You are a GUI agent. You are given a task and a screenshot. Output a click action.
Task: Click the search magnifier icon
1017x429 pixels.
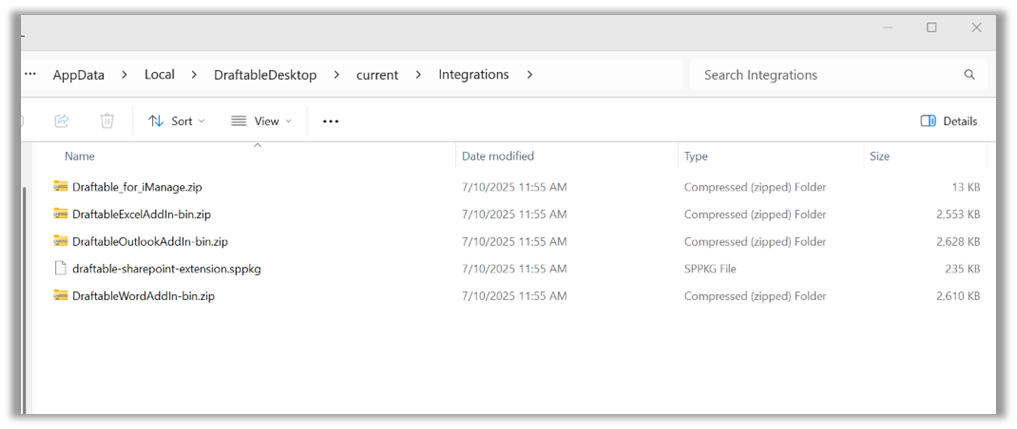tap(970, 75)
